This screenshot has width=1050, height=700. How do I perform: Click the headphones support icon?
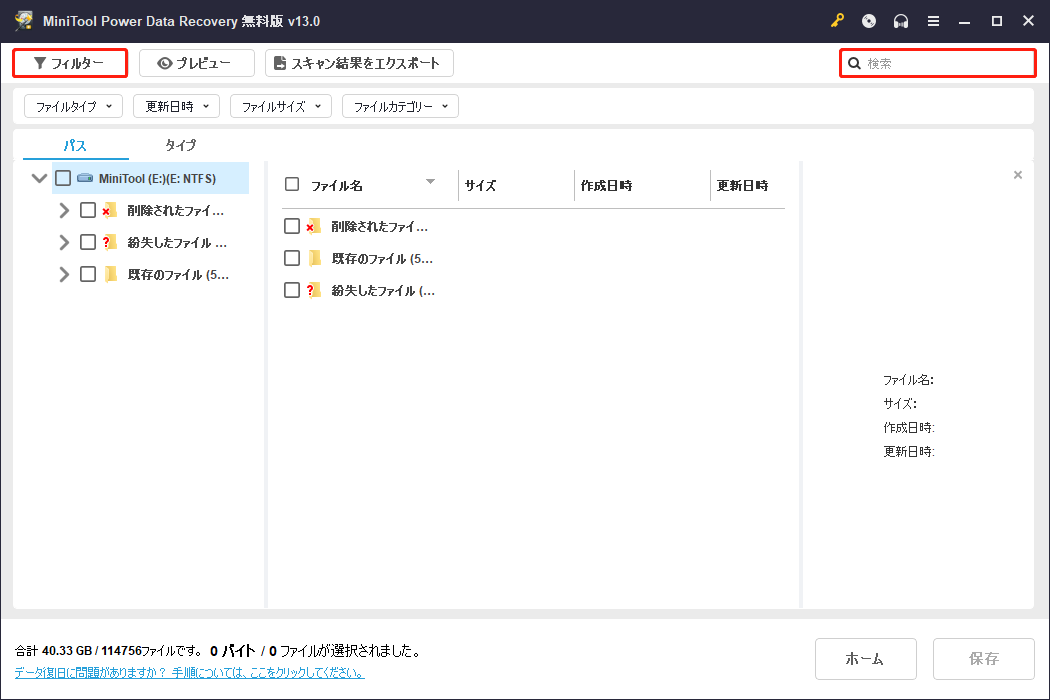[901, 21]
